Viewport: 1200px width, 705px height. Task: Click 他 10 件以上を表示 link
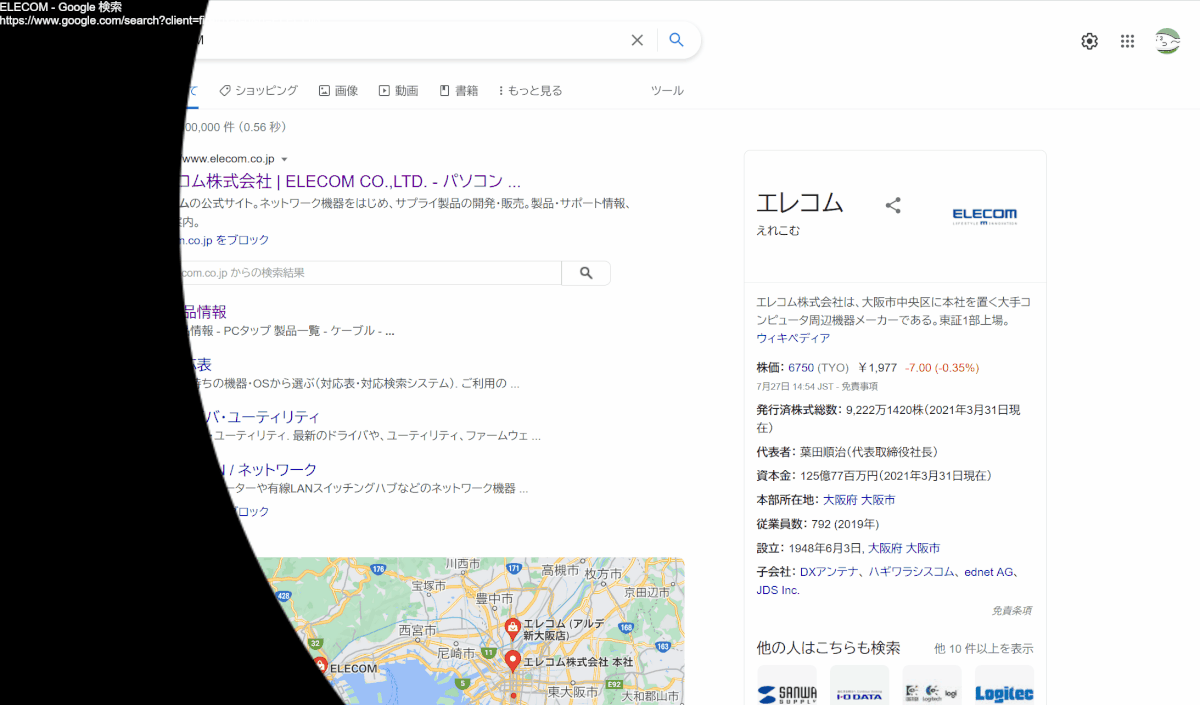point(984,648)
